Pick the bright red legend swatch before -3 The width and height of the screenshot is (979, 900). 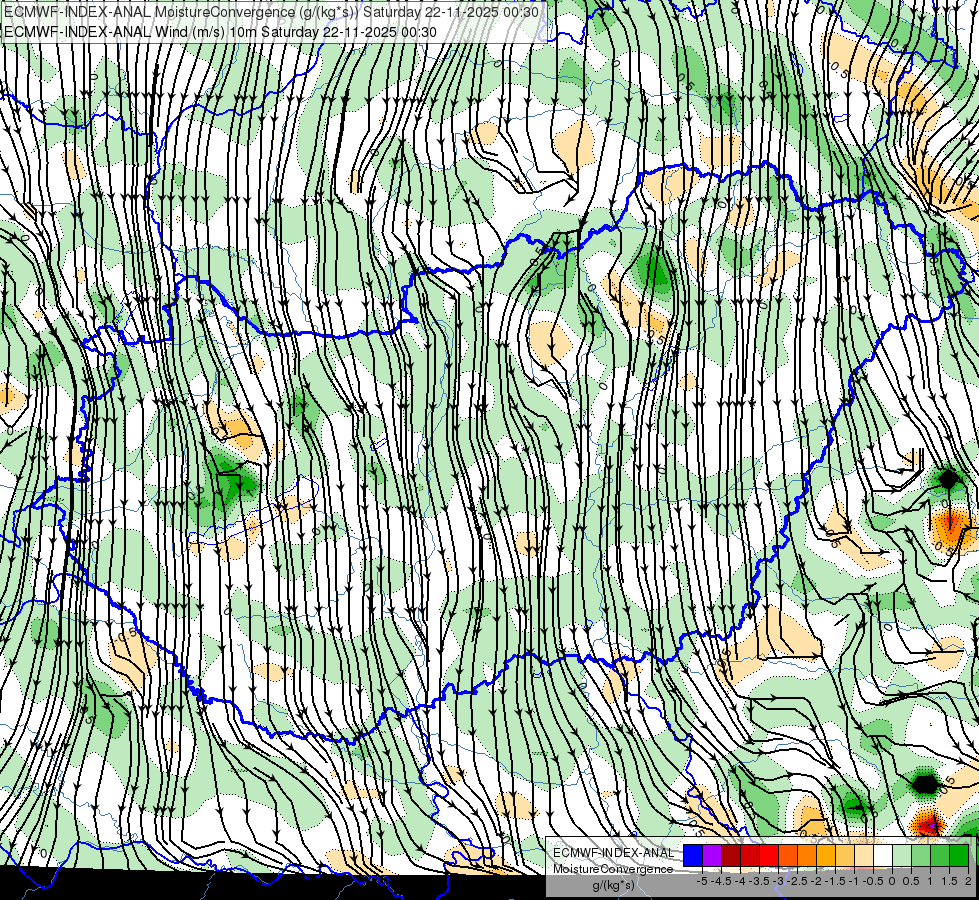coord(769,855)
